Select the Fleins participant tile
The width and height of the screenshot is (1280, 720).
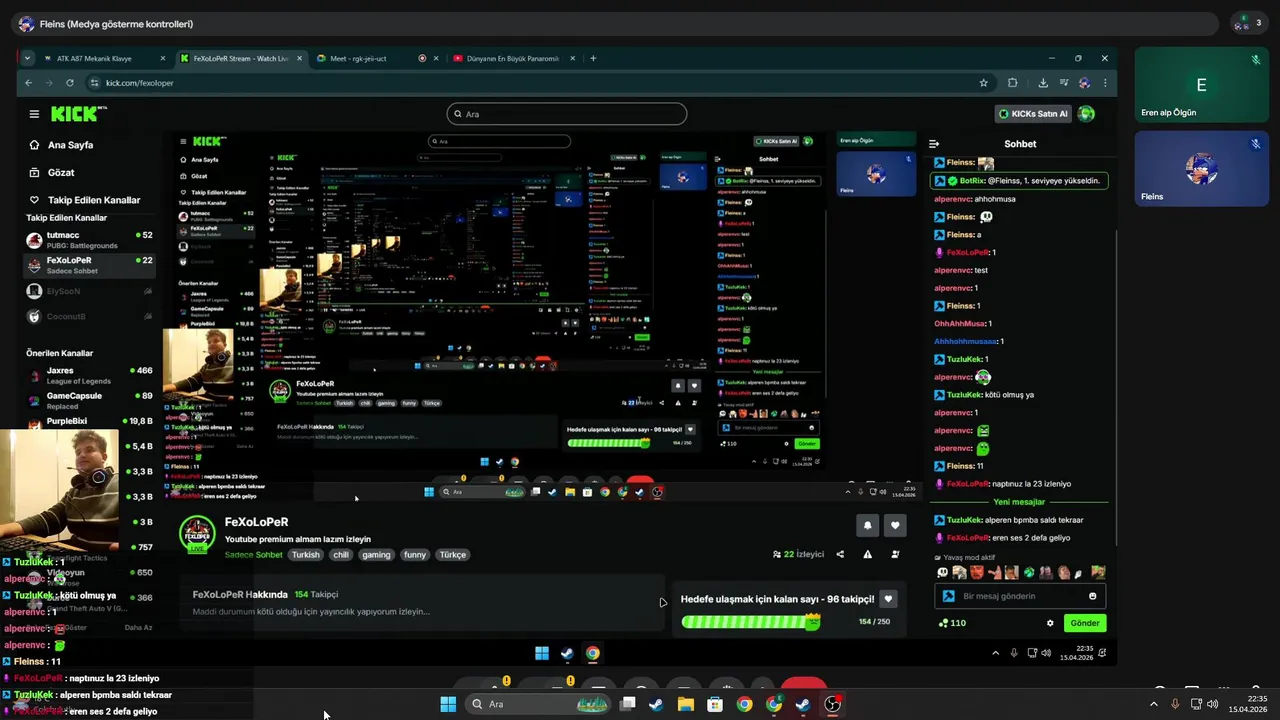point(1201,168)
